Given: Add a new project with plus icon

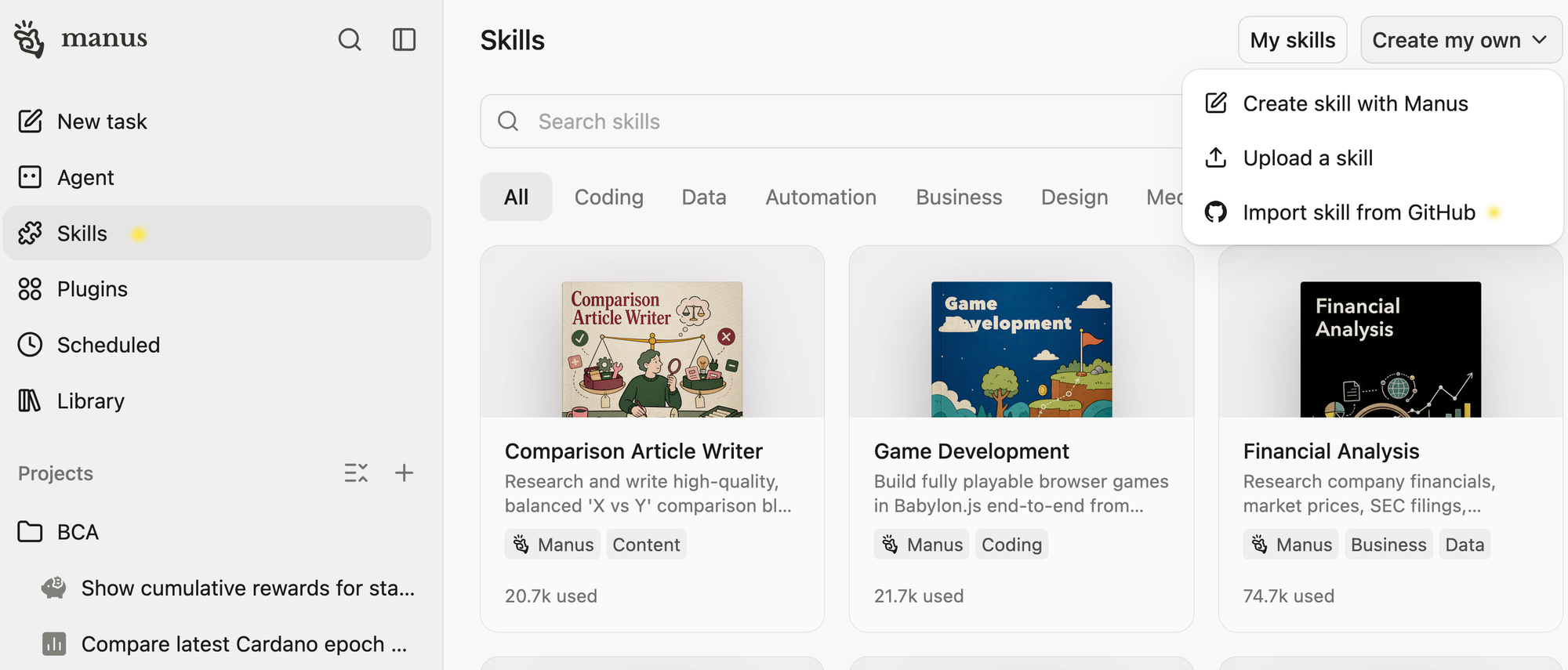Looking at the screenshot, I should [x=404, y=473].
